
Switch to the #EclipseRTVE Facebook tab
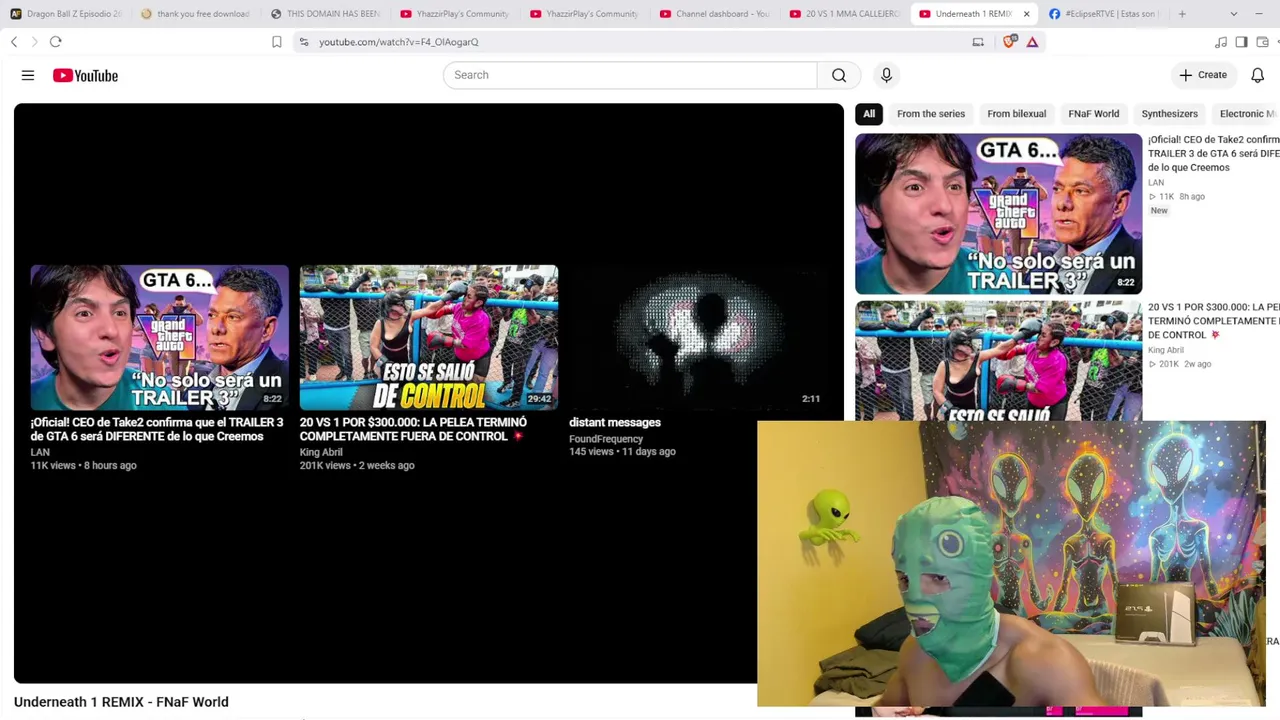click(1105, 14)
